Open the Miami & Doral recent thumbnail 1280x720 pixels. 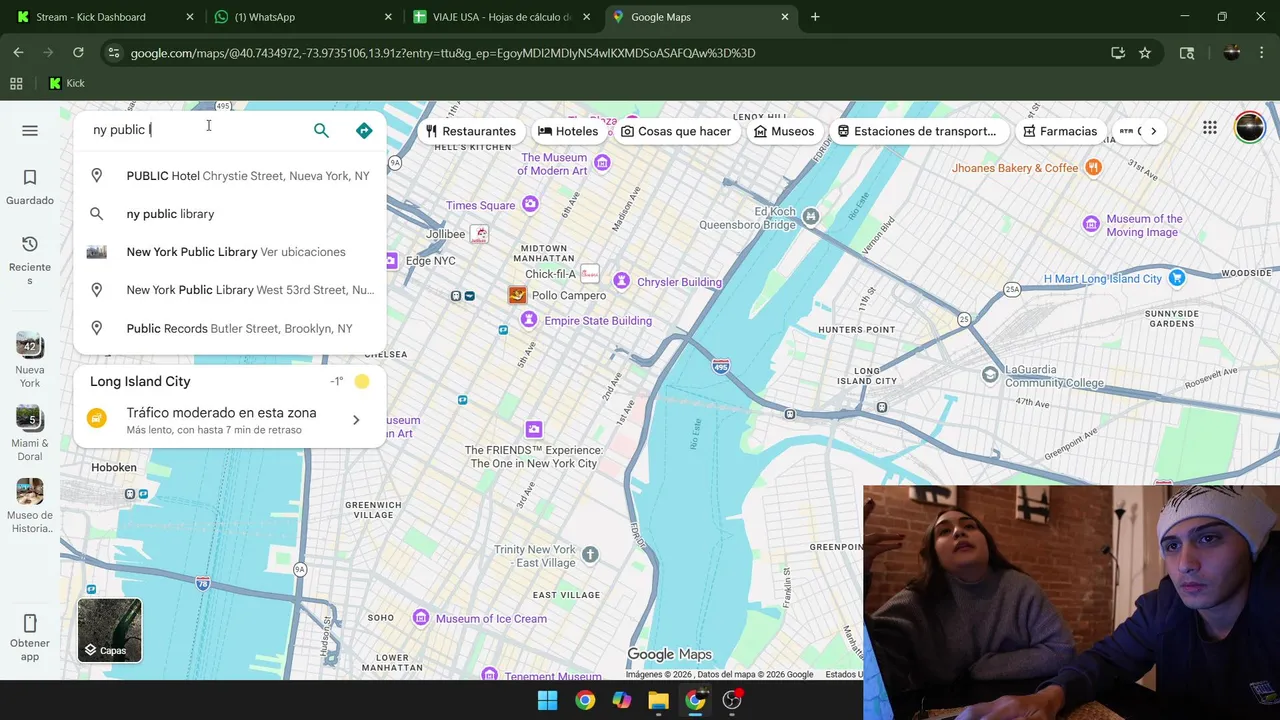pyautogui.click(x=30, y=419)
